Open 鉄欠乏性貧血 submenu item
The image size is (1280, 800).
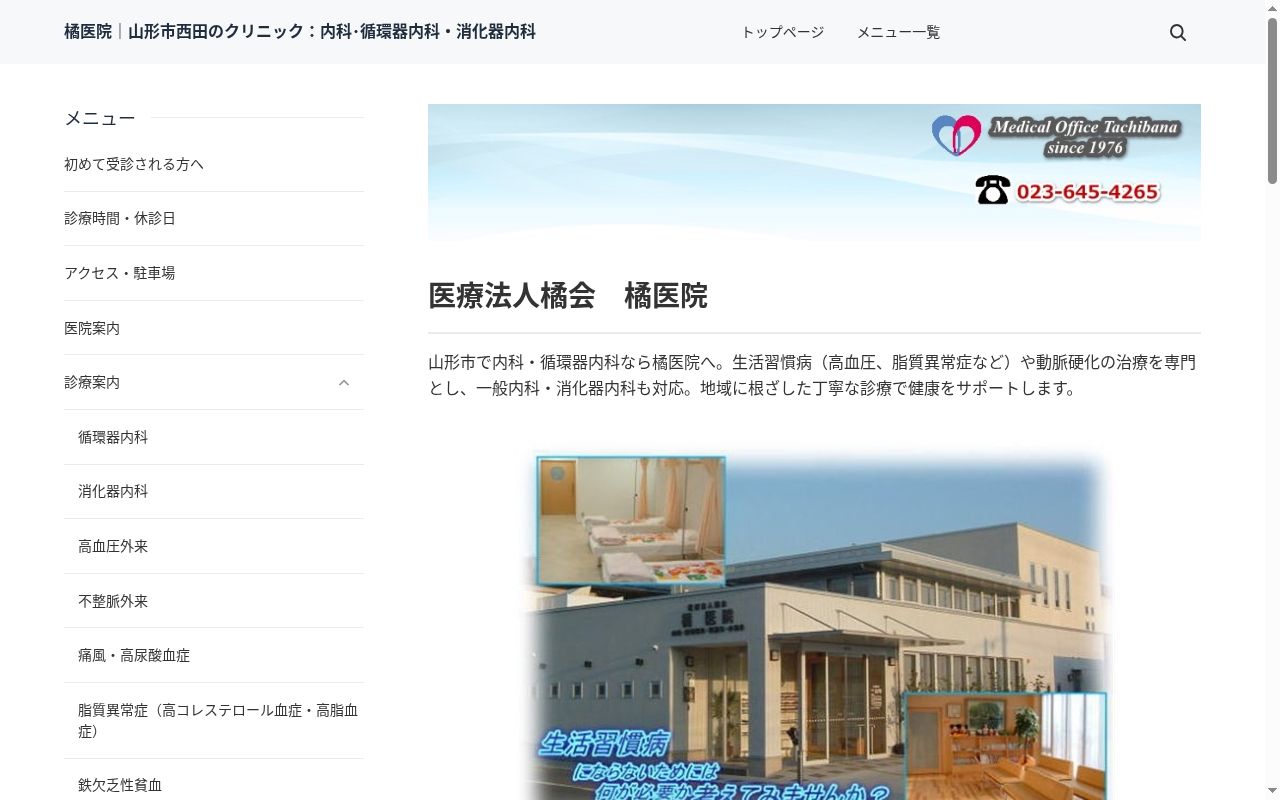click(120, 785)
